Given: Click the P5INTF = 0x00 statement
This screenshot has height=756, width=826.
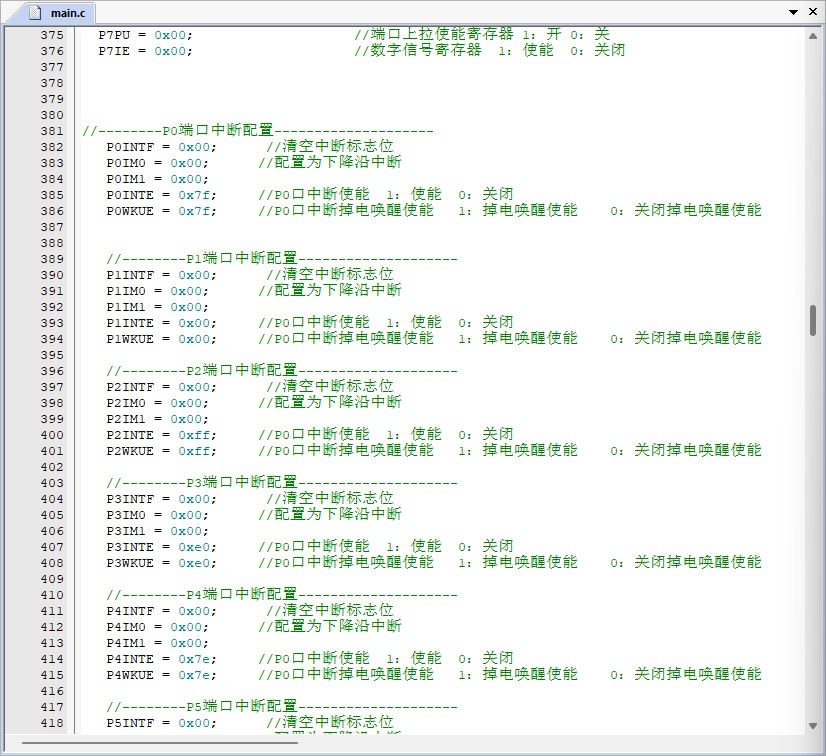Looking at the screenshot, I should (160, 723).
